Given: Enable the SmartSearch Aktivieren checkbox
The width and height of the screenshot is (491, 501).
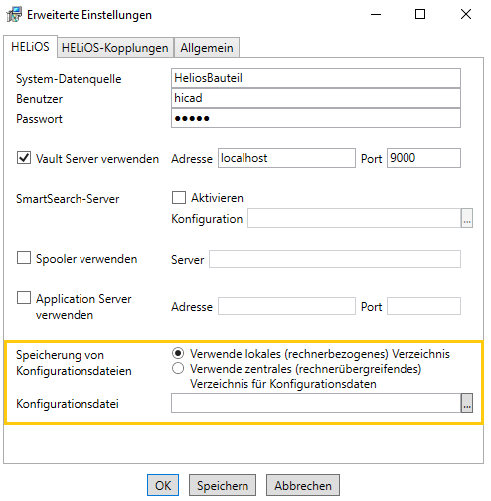Looking at the screenshot, I should (x=179, y=197).
